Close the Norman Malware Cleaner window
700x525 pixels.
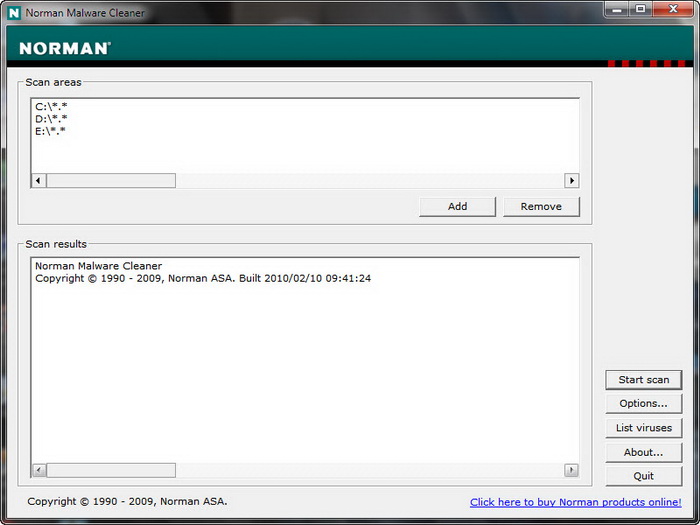[673, 9]
